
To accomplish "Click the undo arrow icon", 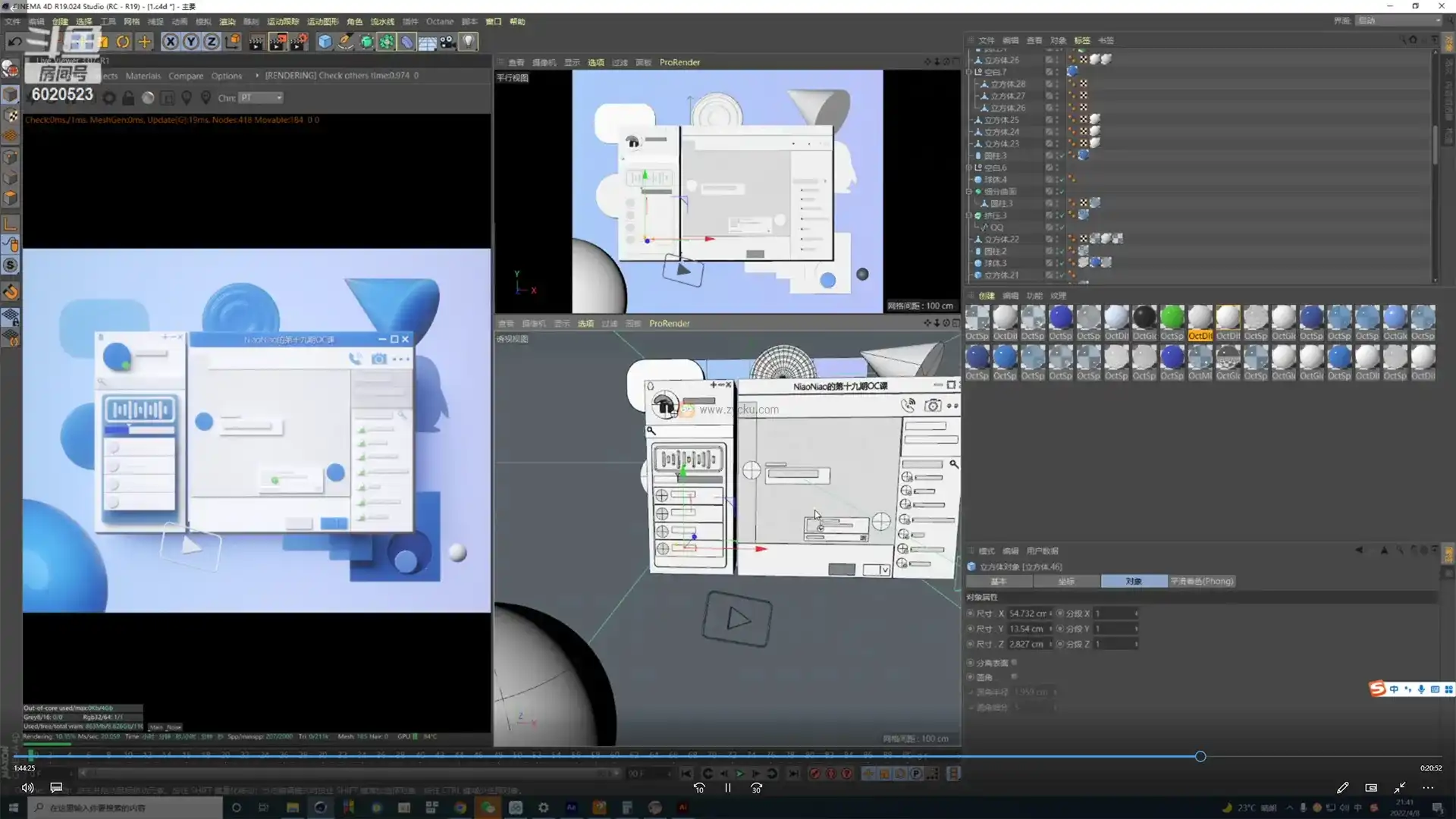I will [14, 42].
